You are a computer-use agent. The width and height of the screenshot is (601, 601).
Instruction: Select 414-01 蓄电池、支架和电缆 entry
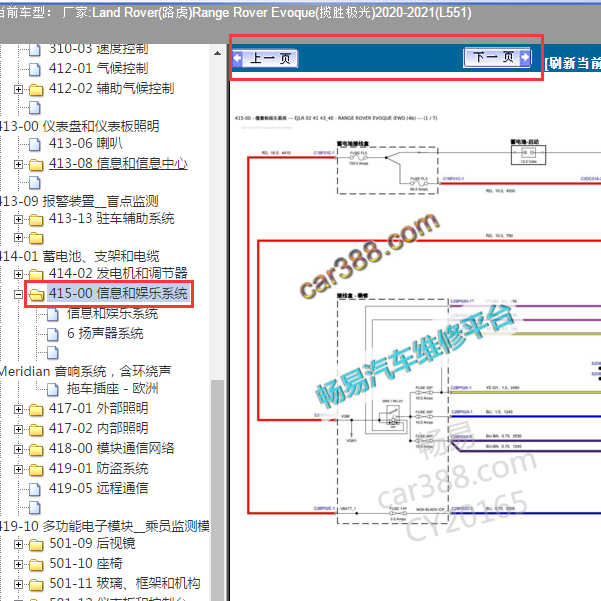pos(79,256)
